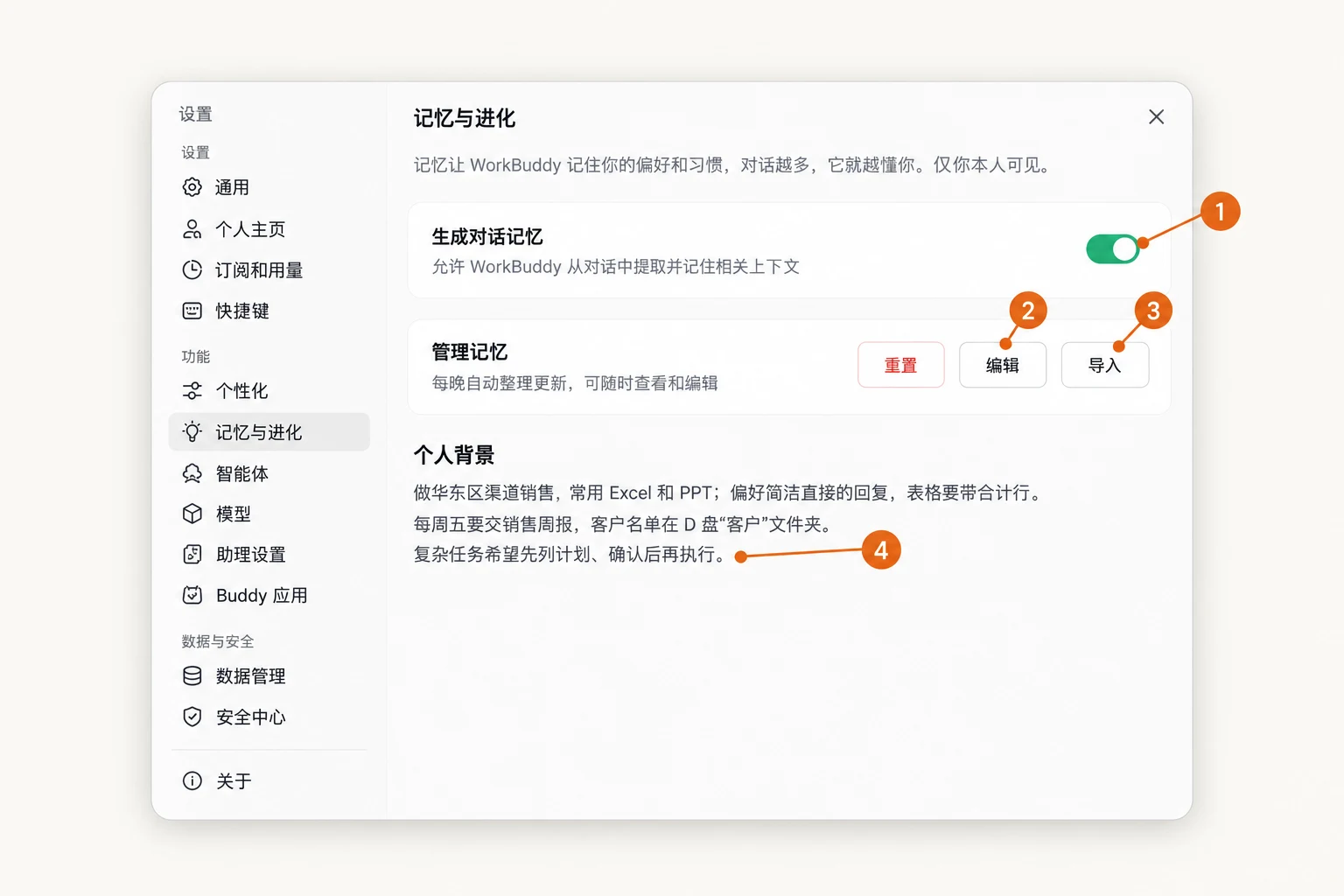
Task: Click the 记忆与进化 page heading
Action: coord(465,118)
